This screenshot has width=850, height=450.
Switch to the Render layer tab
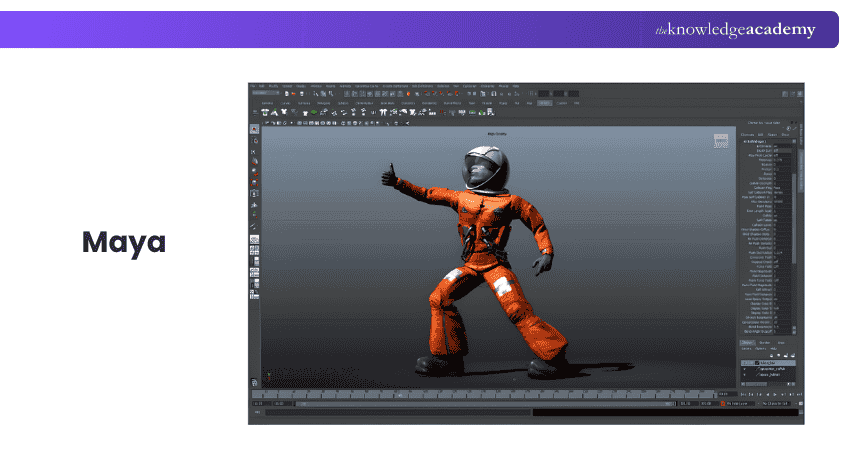pyautogui.click(x=765, y=343)
